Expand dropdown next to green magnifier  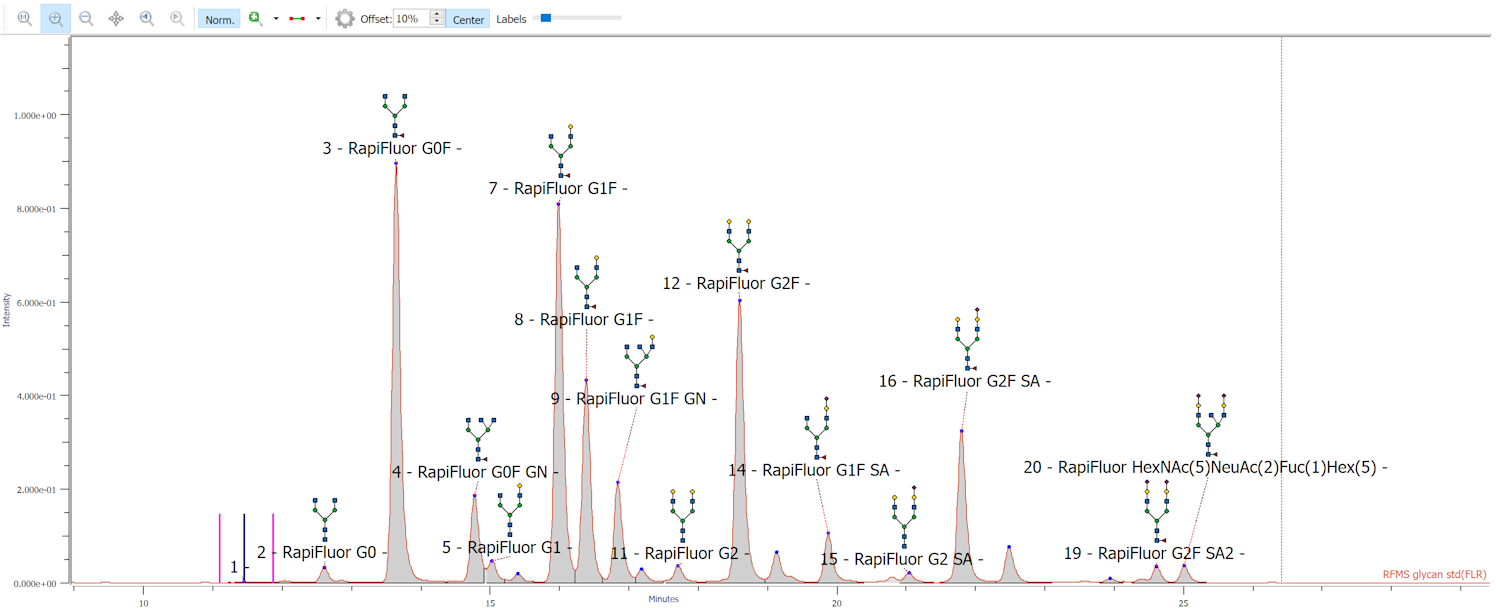276,19
